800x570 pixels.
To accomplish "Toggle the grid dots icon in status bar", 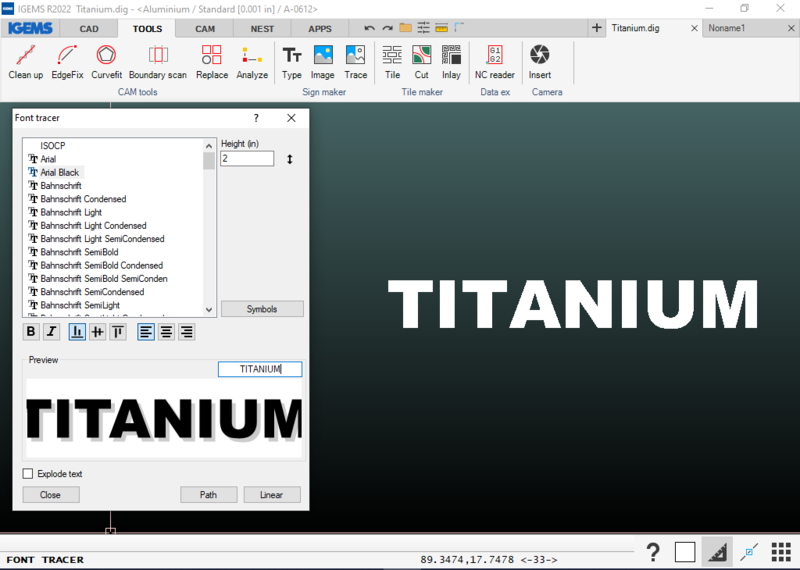I will 781,552.
